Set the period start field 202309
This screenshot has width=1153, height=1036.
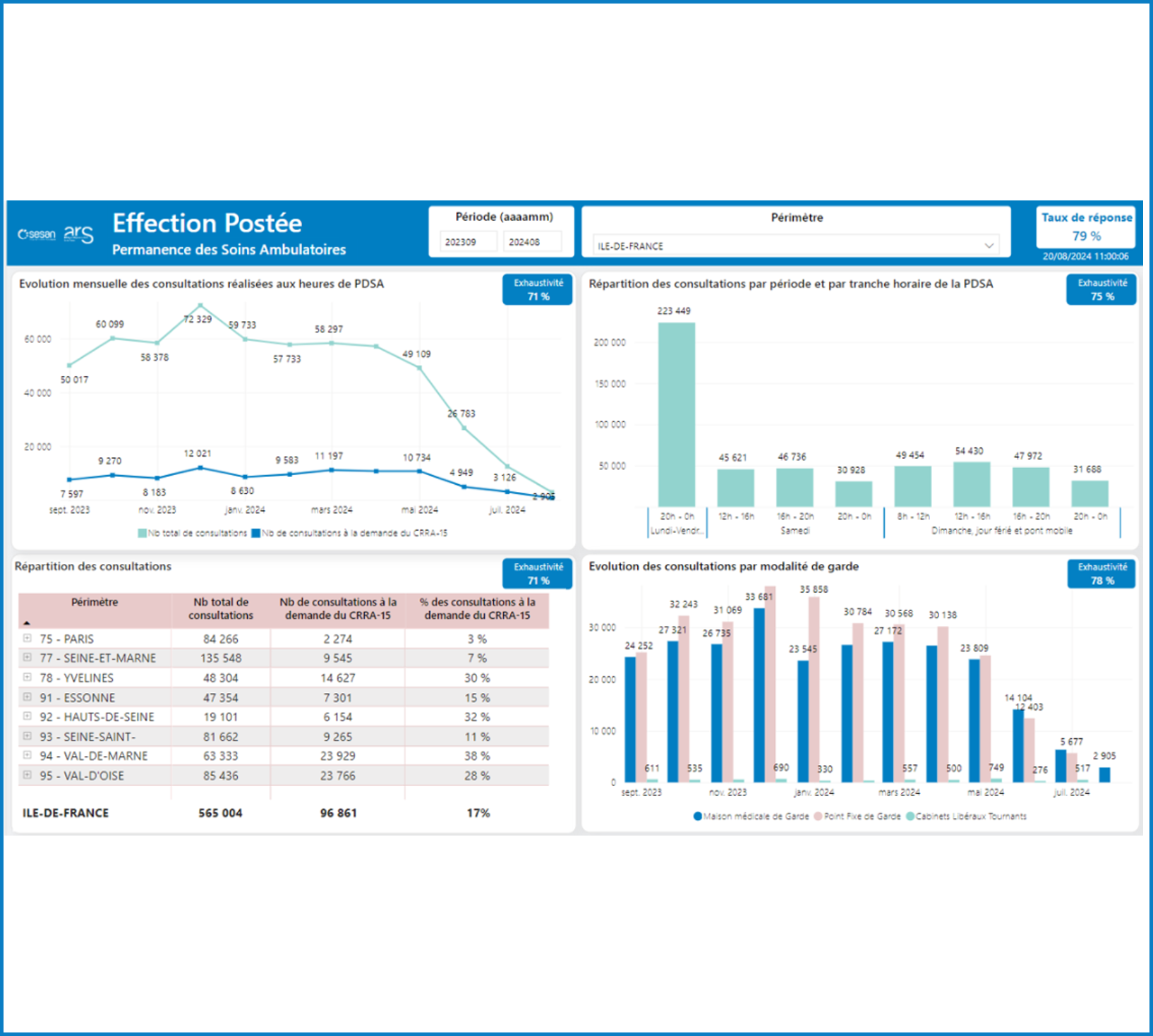point(468,241)
